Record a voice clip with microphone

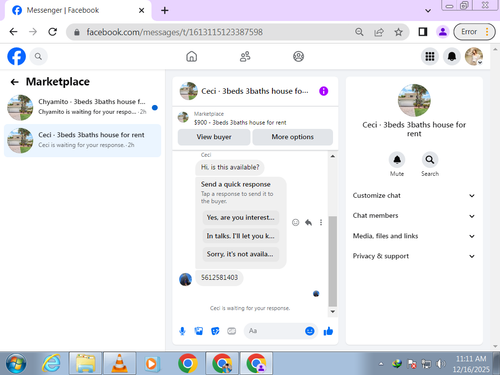click(182, 331)
